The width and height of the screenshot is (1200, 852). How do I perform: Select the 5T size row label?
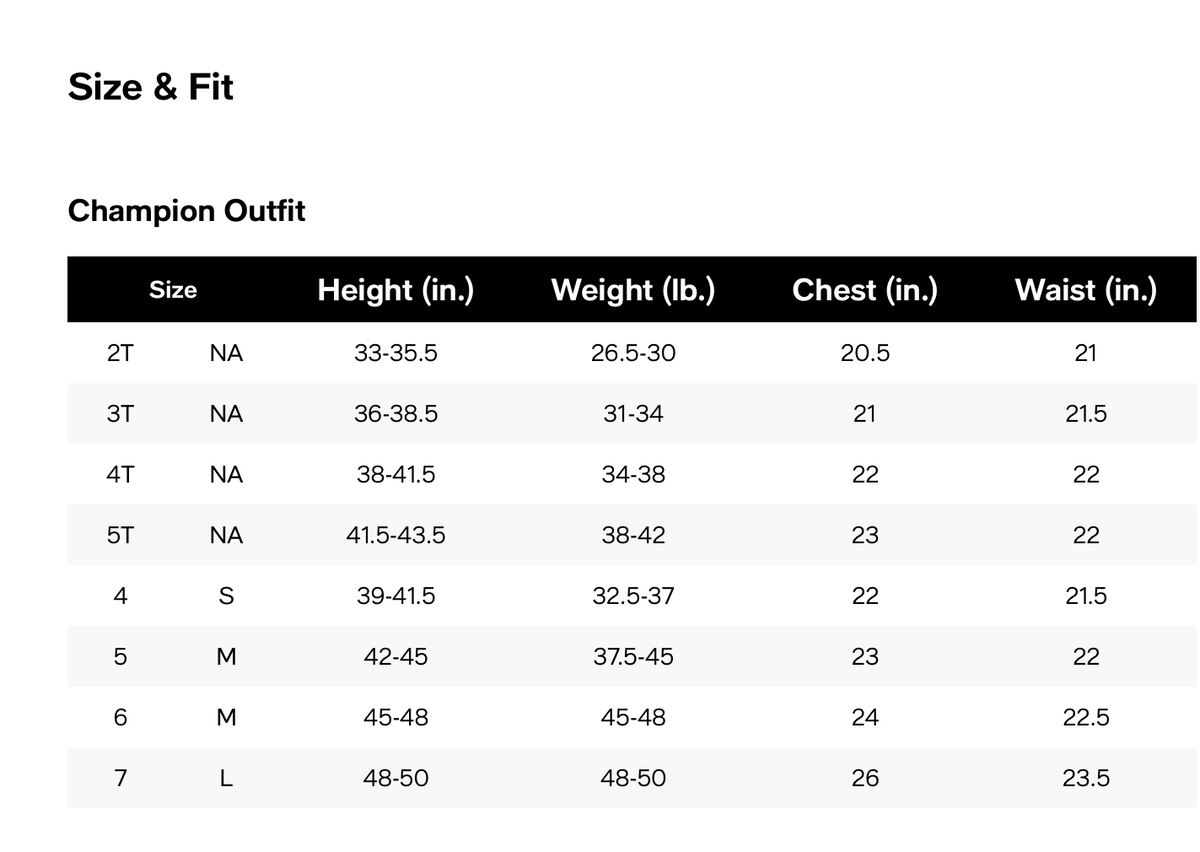coord(120,535)
